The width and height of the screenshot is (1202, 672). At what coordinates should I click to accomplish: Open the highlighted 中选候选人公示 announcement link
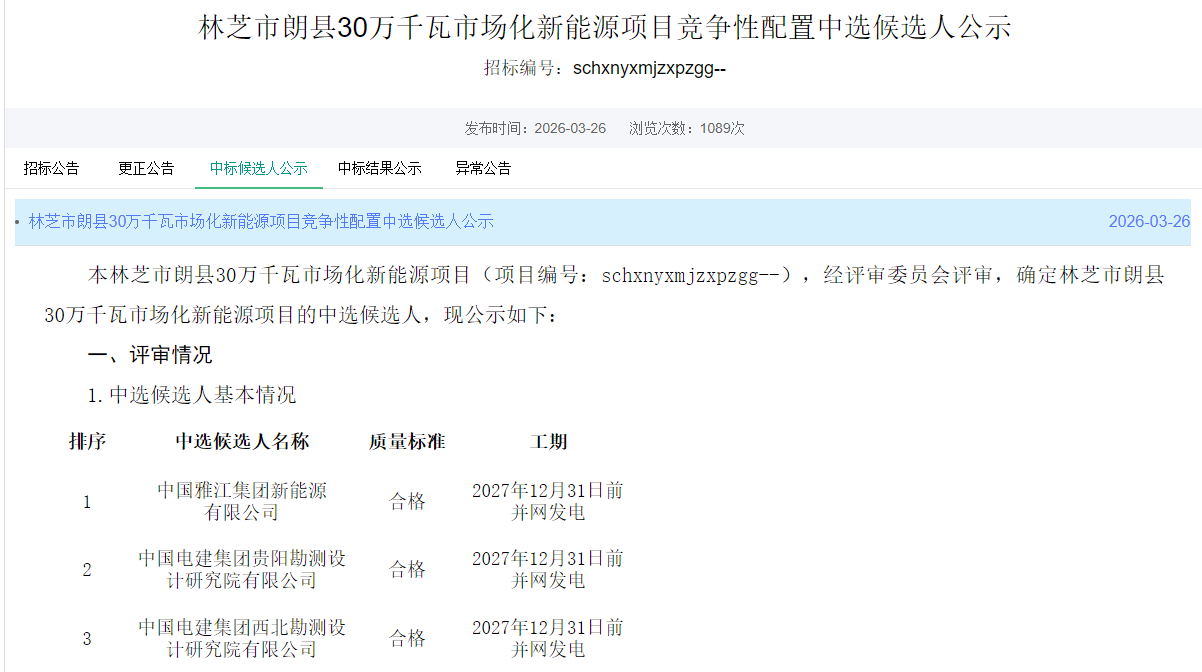pos(261,221)
